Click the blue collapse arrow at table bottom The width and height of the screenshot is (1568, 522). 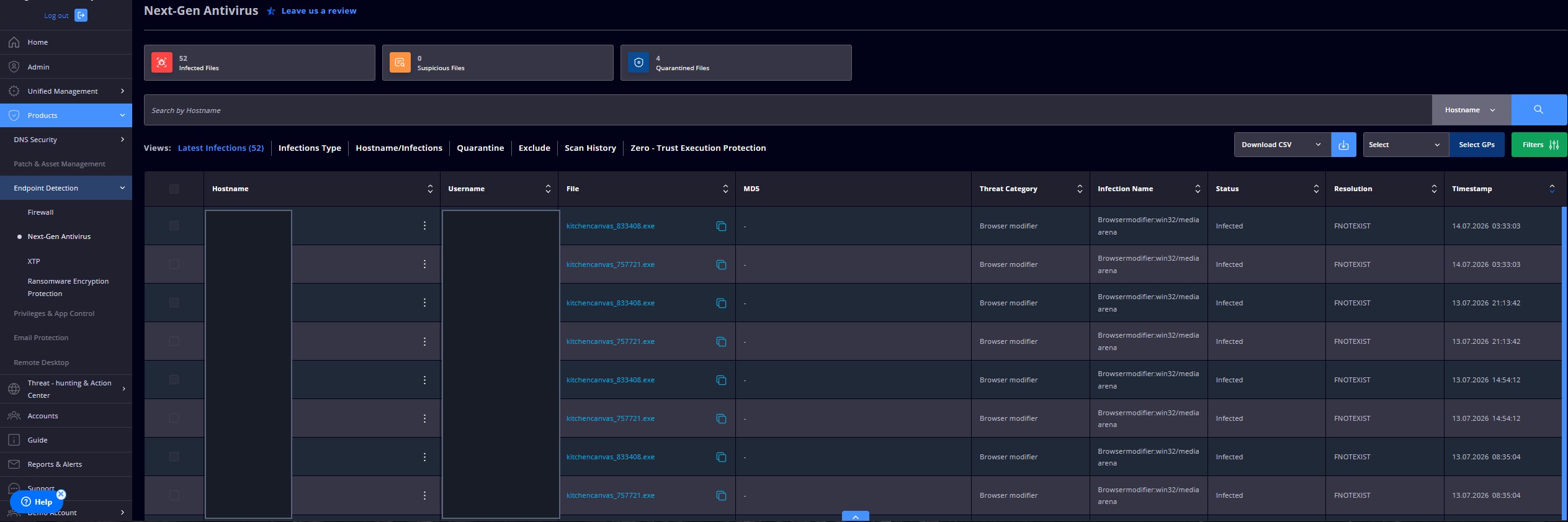coord(856,516)
